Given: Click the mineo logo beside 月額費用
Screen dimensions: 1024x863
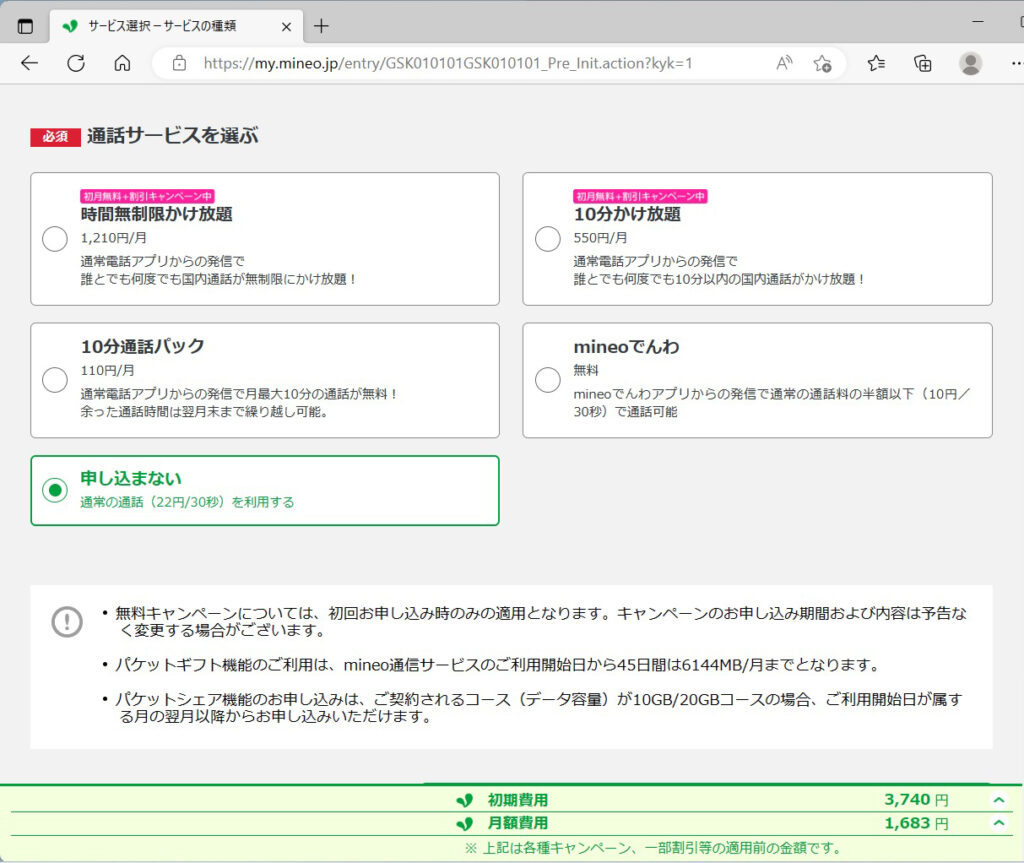Looking at the screenshot, I should click(464, 824).
